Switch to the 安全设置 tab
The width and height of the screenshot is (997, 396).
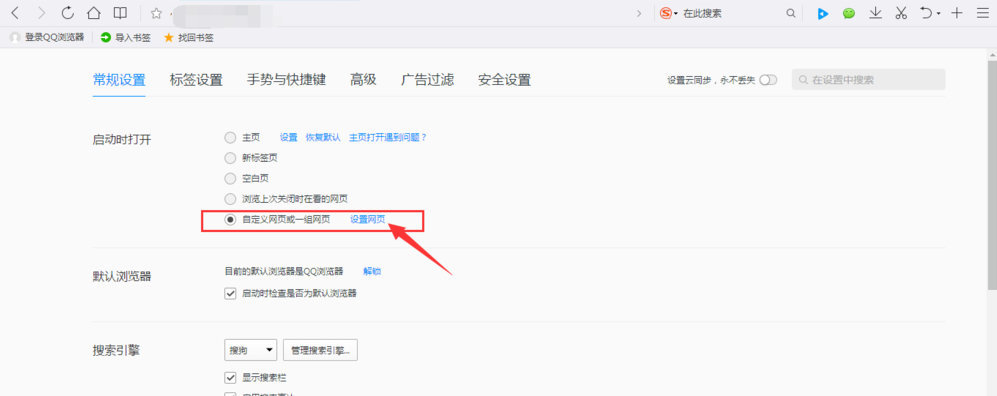pos(504,80)
